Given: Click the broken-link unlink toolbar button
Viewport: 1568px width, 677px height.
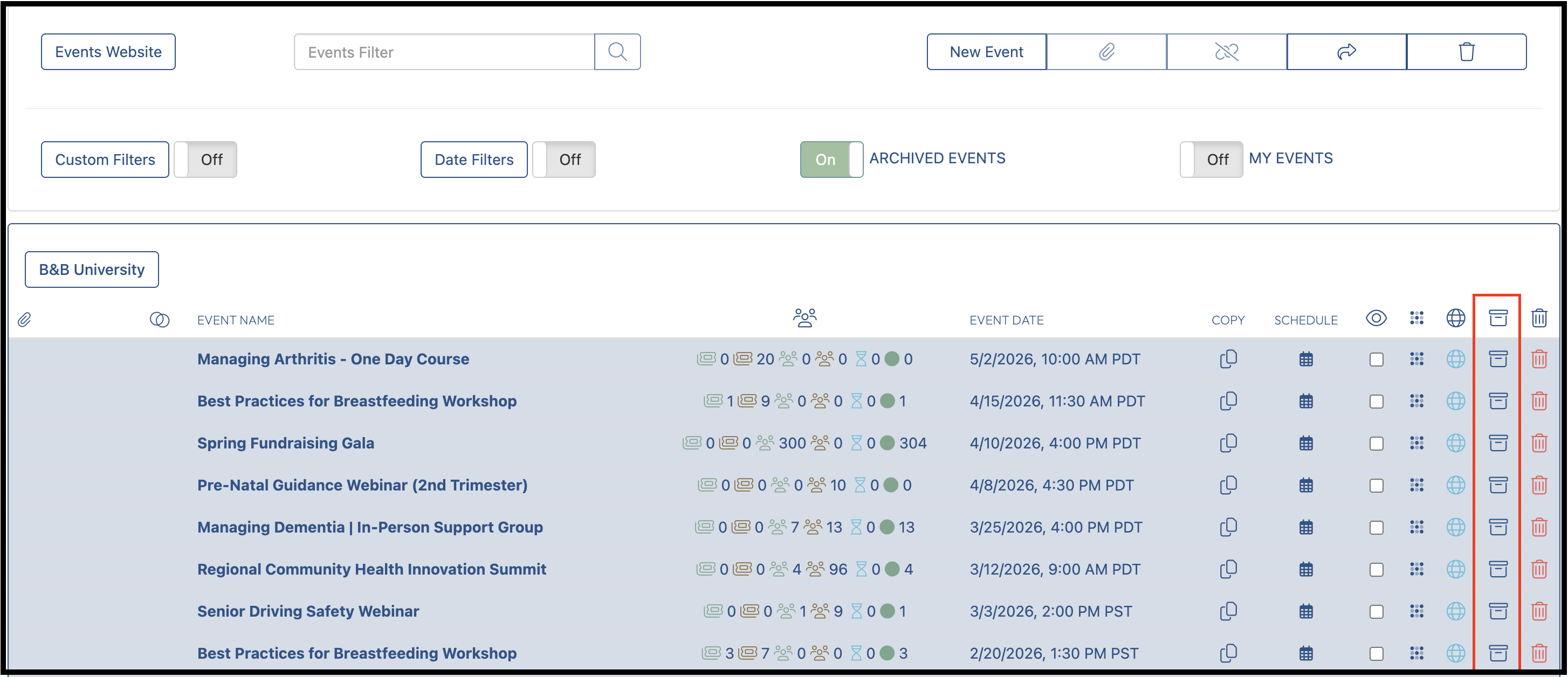Looking at the screenshot, I should pyautogui.click(x=1227, y=52).
